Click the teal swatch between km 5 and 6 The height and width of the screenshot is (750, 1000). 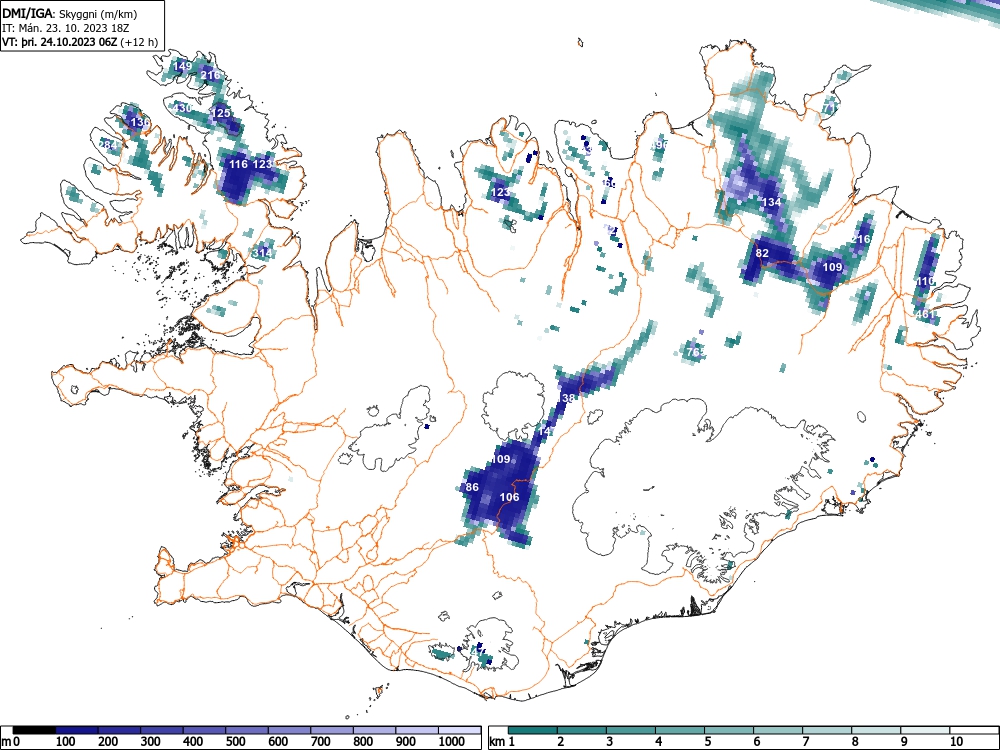click(x=729, y=730)
